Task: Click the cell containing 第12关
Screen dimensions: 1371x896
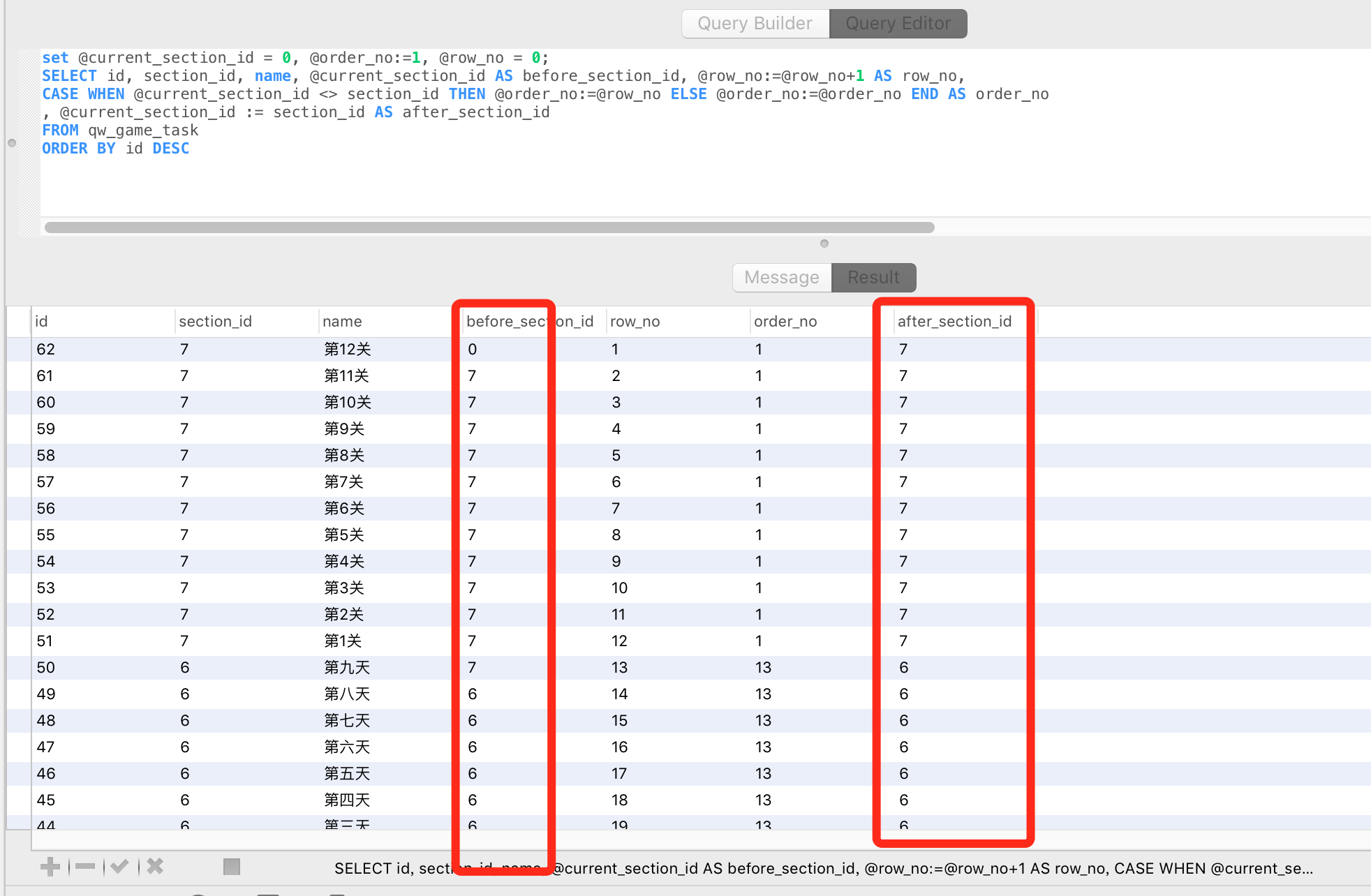Action: pos(348,349)
